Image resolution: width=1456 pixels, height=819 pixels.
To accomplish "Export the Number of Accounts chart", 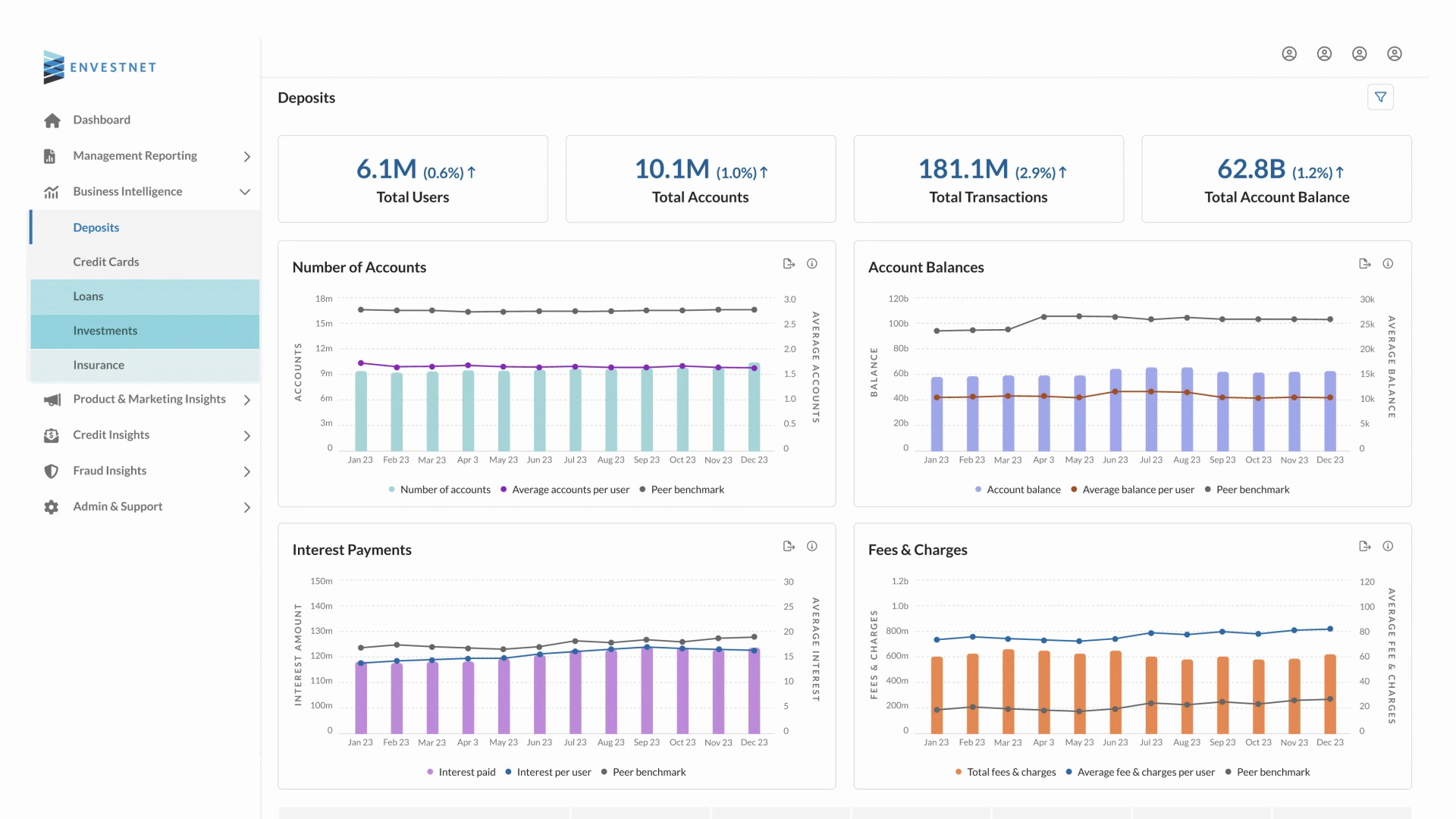I will [789, 264].
